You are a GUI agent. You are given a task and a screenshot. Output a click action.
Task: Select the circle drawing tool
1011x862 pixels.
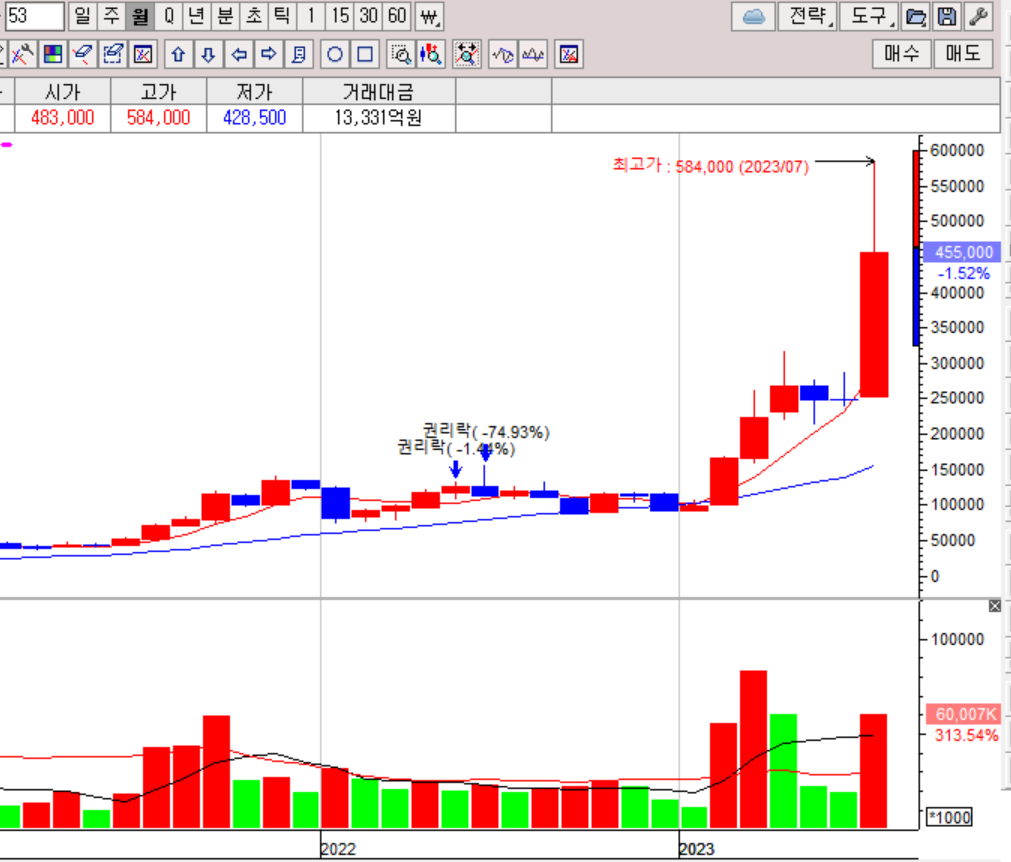coord(335,54)
